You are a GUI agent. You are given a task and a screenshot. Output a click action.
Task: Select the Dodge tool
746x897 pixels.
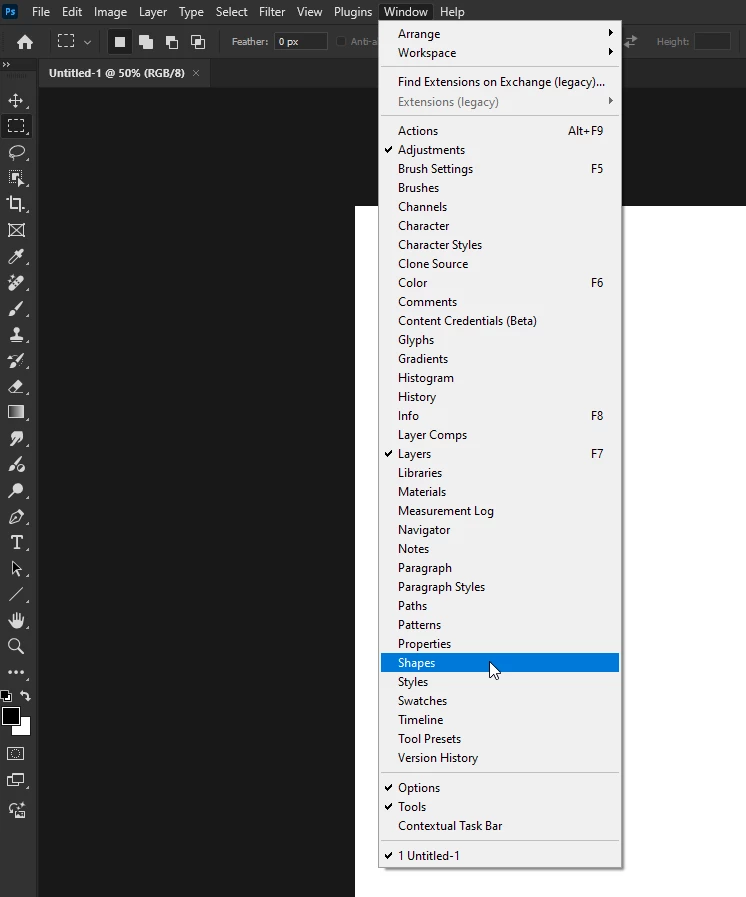click(x=16, y=491)
